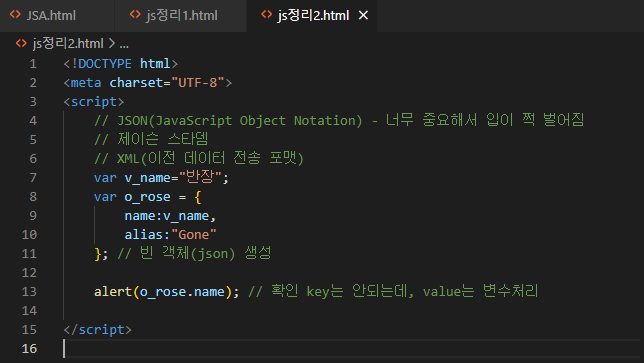
Task: Click the breadcrumb file icon for js정리2.html
Action: tap(21, 43)
